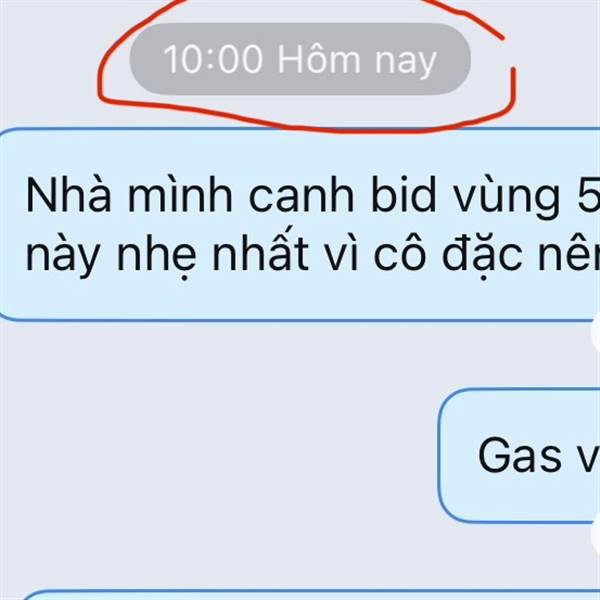
Task: Click the partially visible bubble at the bottom edge
Action: [x=311, y=595]
